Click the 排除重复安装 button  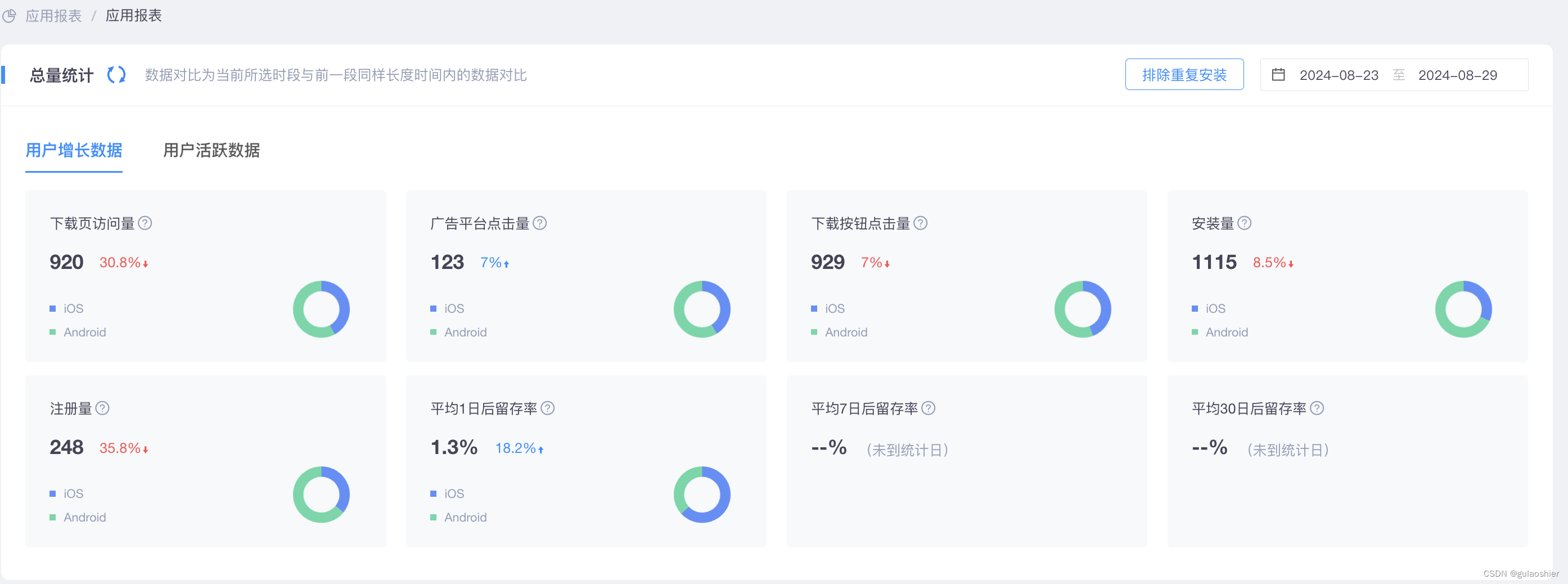[1184, 75]
